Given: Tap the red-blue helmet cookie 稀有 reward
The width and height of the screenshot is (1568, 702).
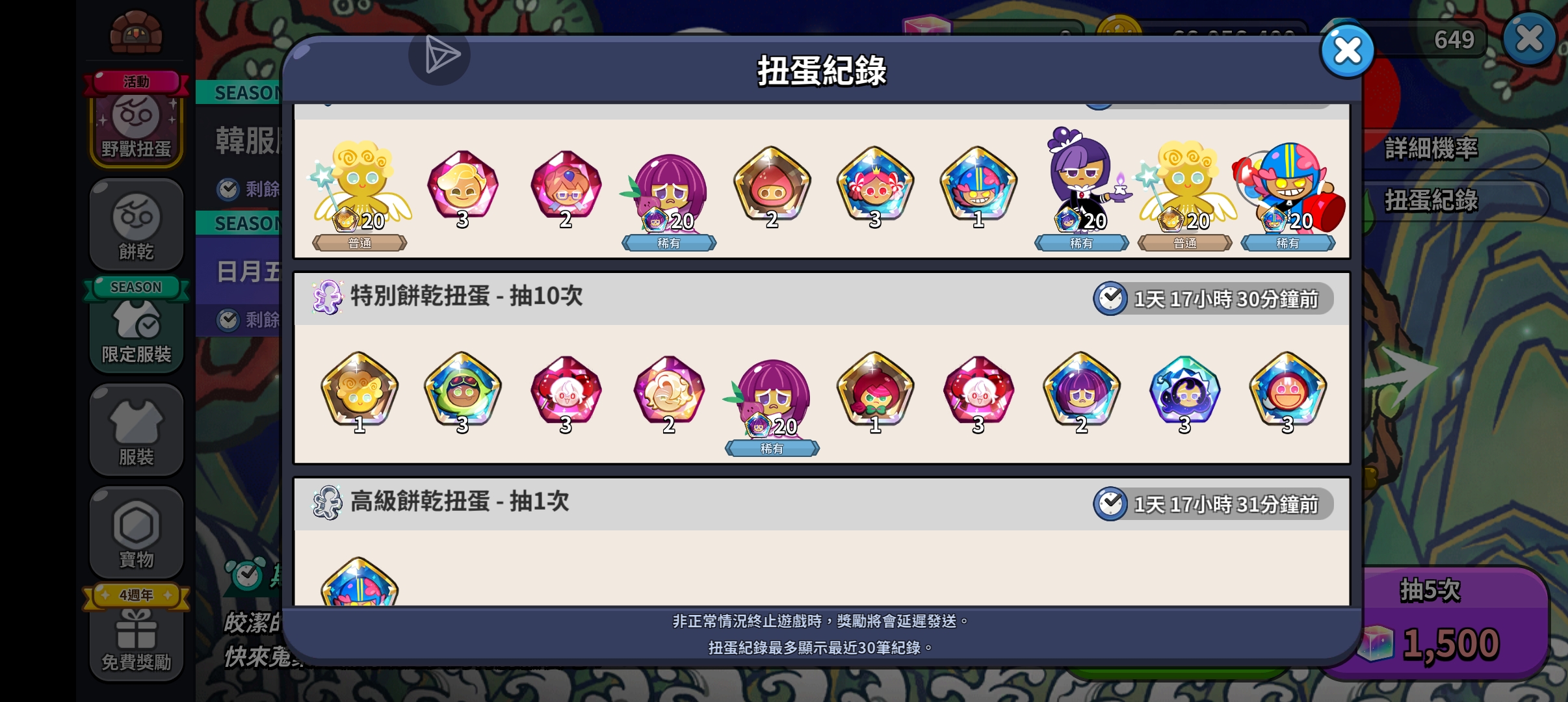Looking at the screenshot, I should click(1288, 195).
